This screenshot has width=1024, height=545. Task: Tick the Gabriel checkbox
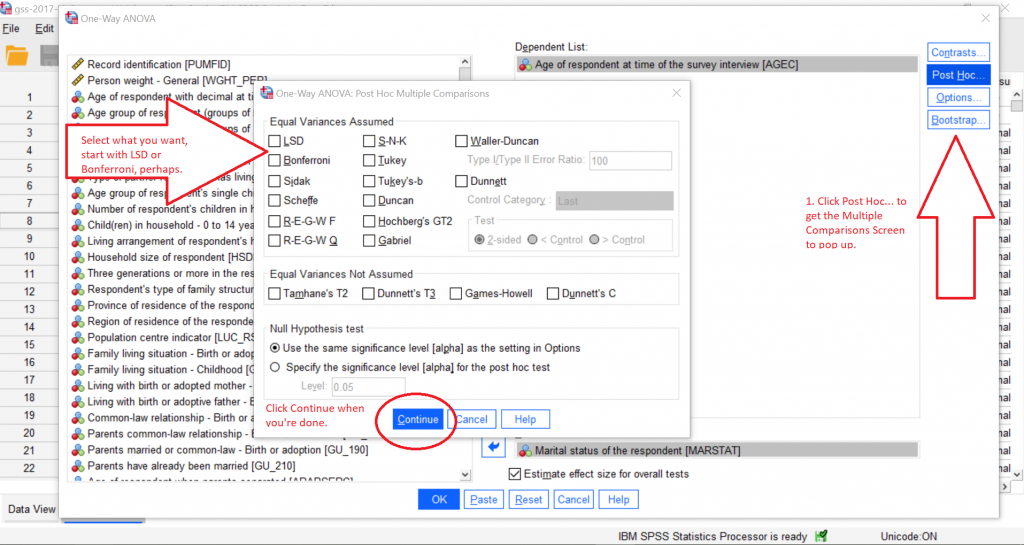369,240
